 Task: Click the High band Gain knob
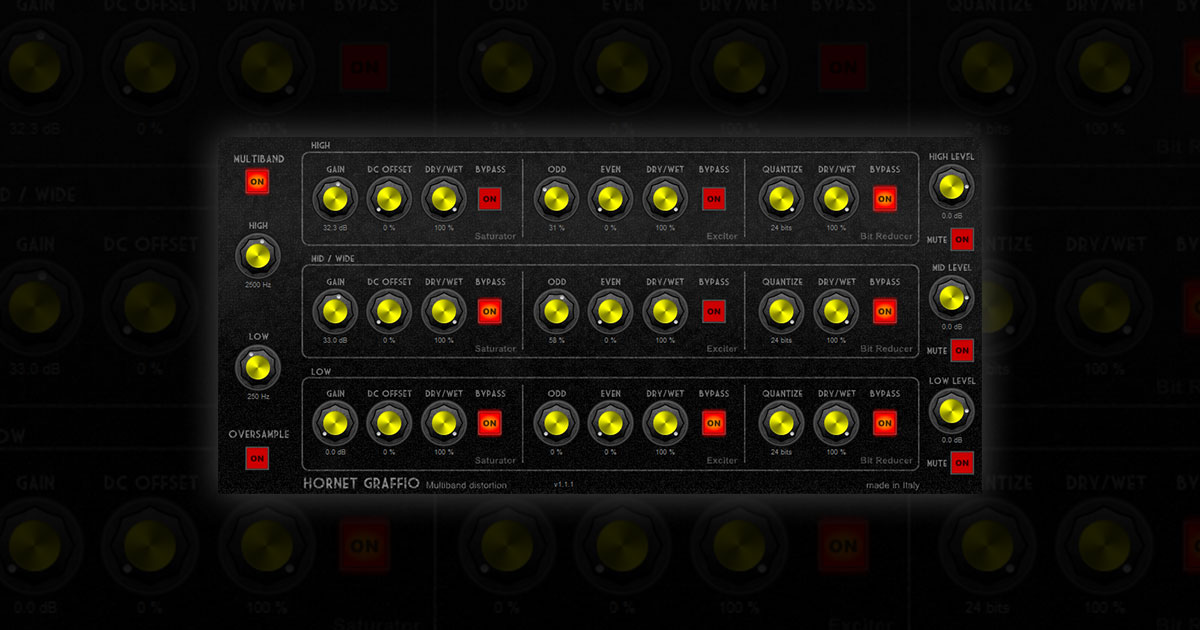point(335,199)
